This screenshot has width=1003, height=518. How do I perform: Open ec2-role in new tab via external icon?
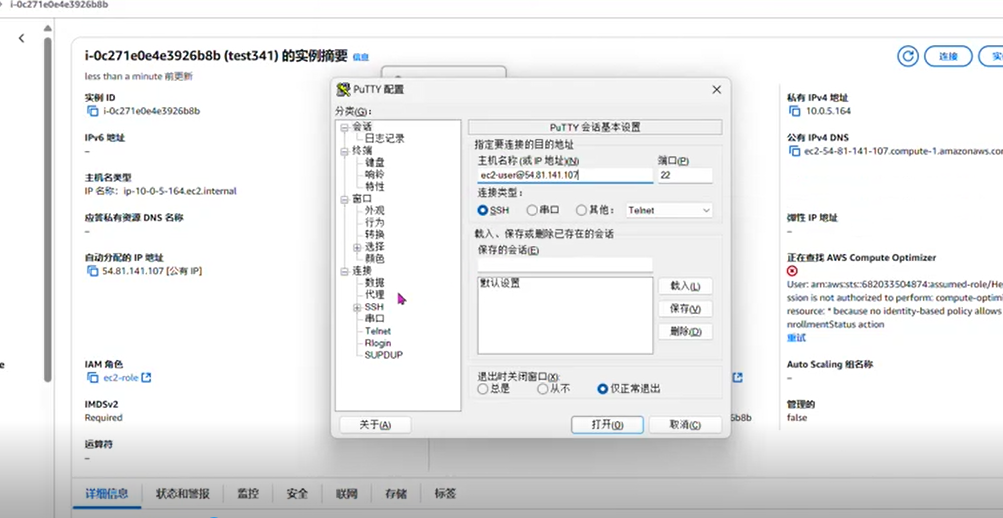pyautogui.click(x=146, y=378)
